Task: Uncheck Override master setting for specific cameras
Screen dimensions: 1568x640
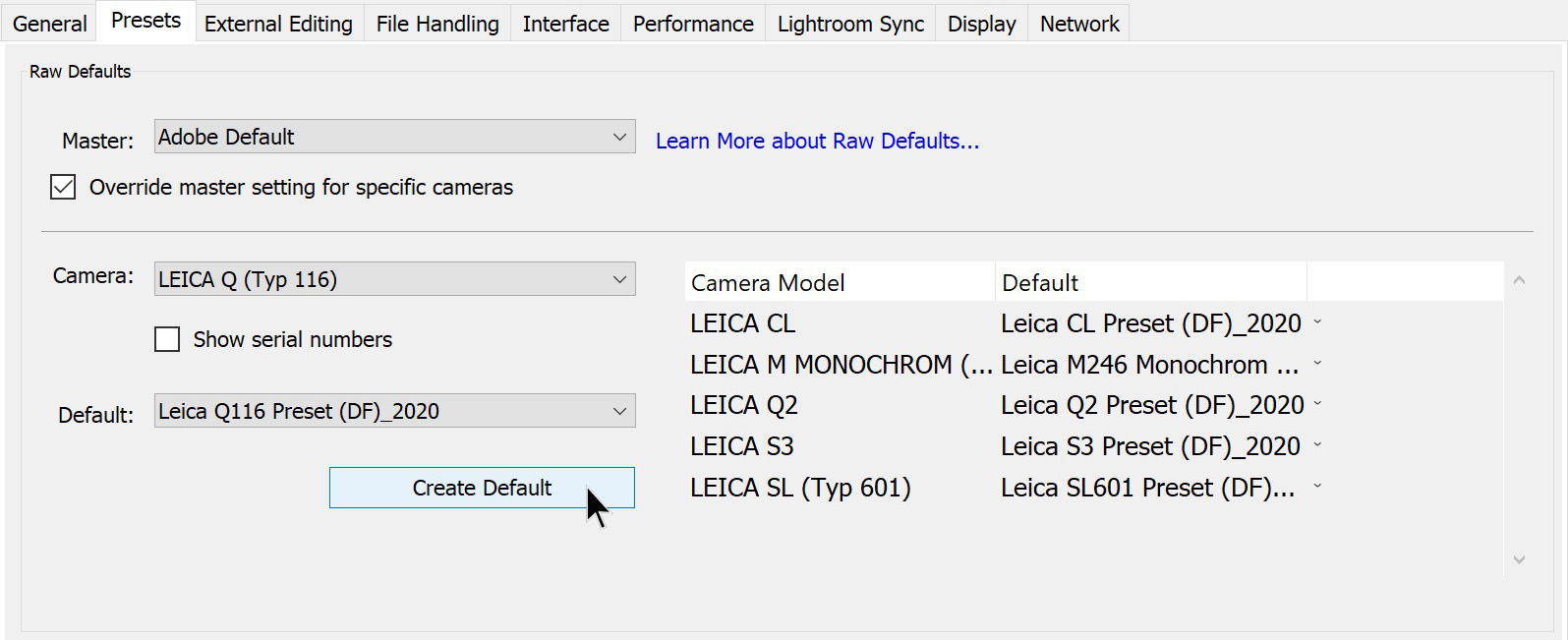Action: [63, 187]
